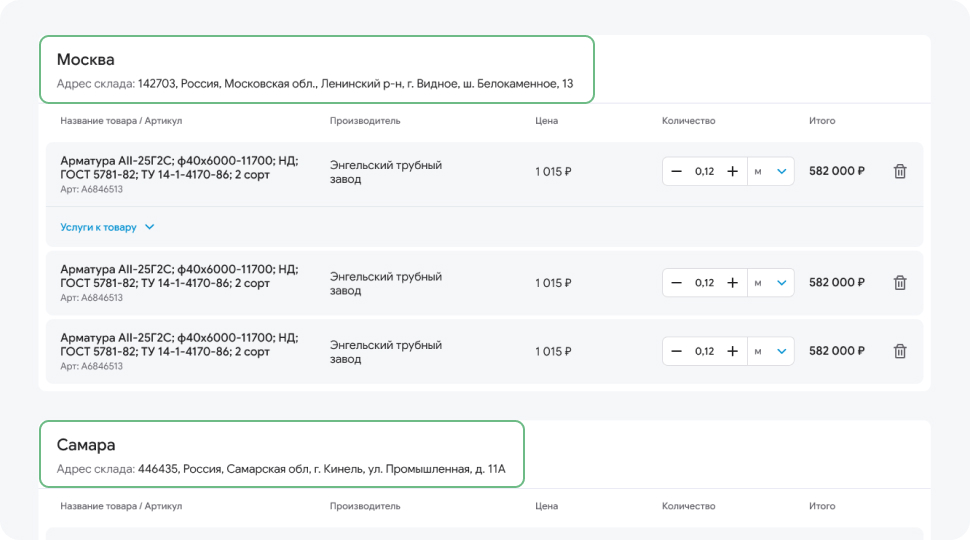Screen dimensions: 970x540
Task: Decrease quantity of third Москва product row
Action: (676, 351)
